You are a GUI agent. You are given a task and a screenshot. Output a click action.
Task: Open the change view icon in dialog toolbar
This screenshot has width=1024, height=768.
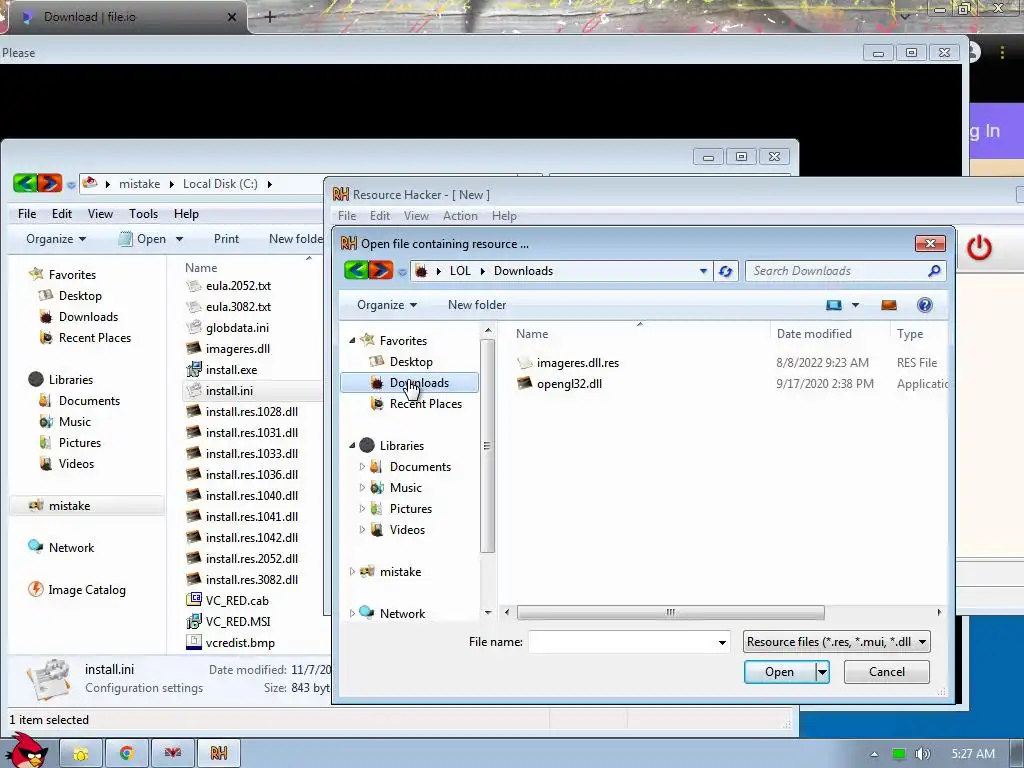(x=834, y=305)
